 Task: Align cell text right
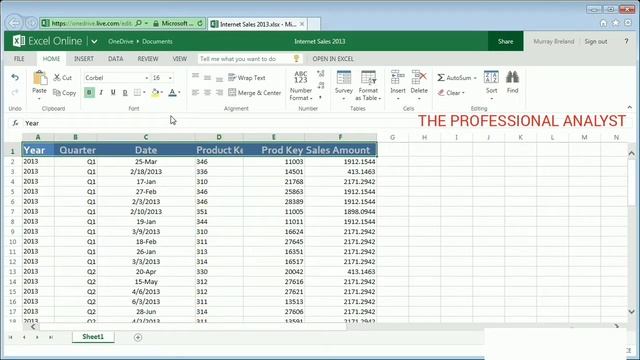point(219,93)
